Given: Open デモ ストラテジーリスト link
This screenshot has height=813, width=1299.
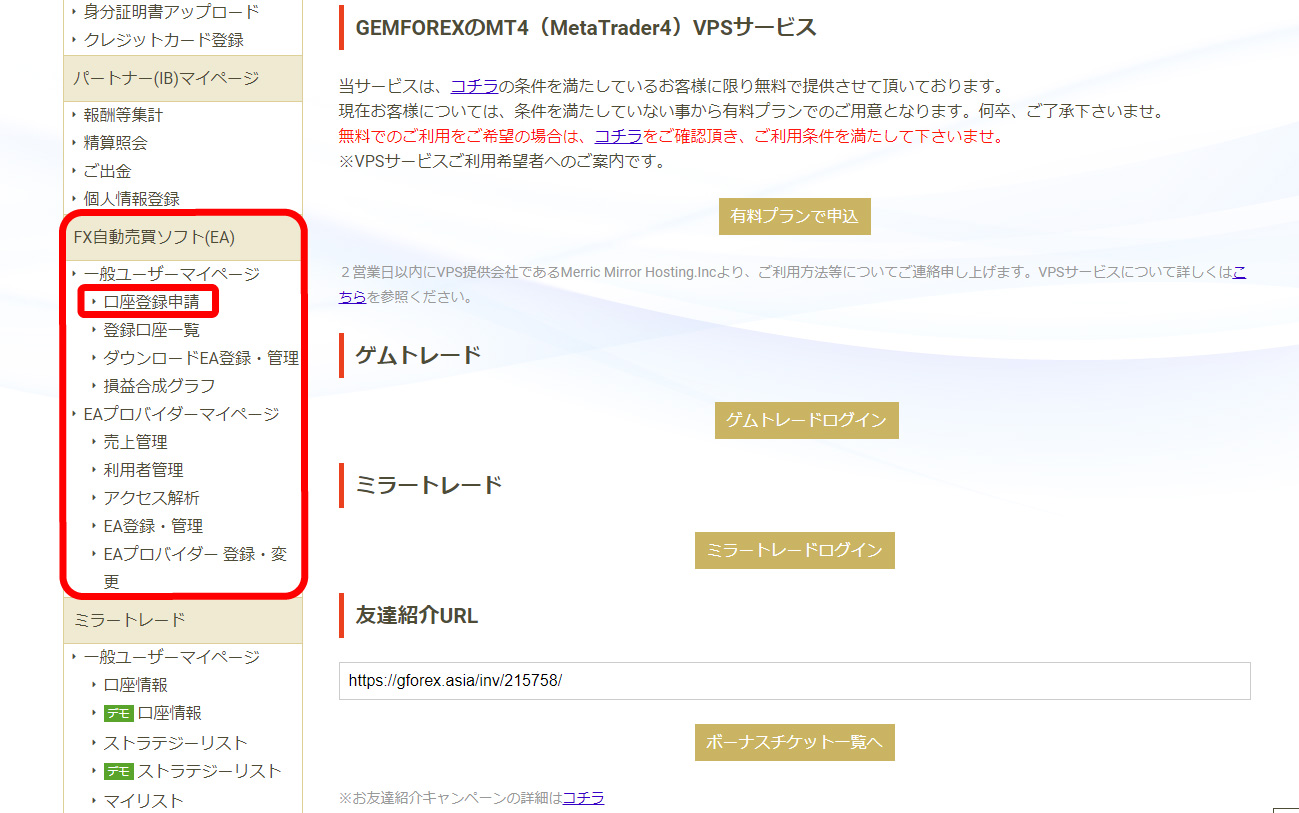Looking at the screenshot, I should (x=193, y=771).
